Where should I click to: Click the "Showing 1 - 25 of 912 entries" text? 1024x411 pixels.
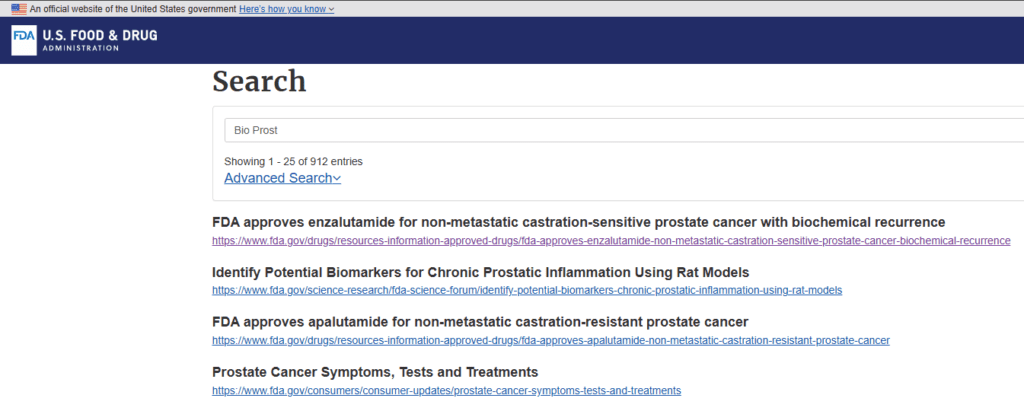point(293,161)
